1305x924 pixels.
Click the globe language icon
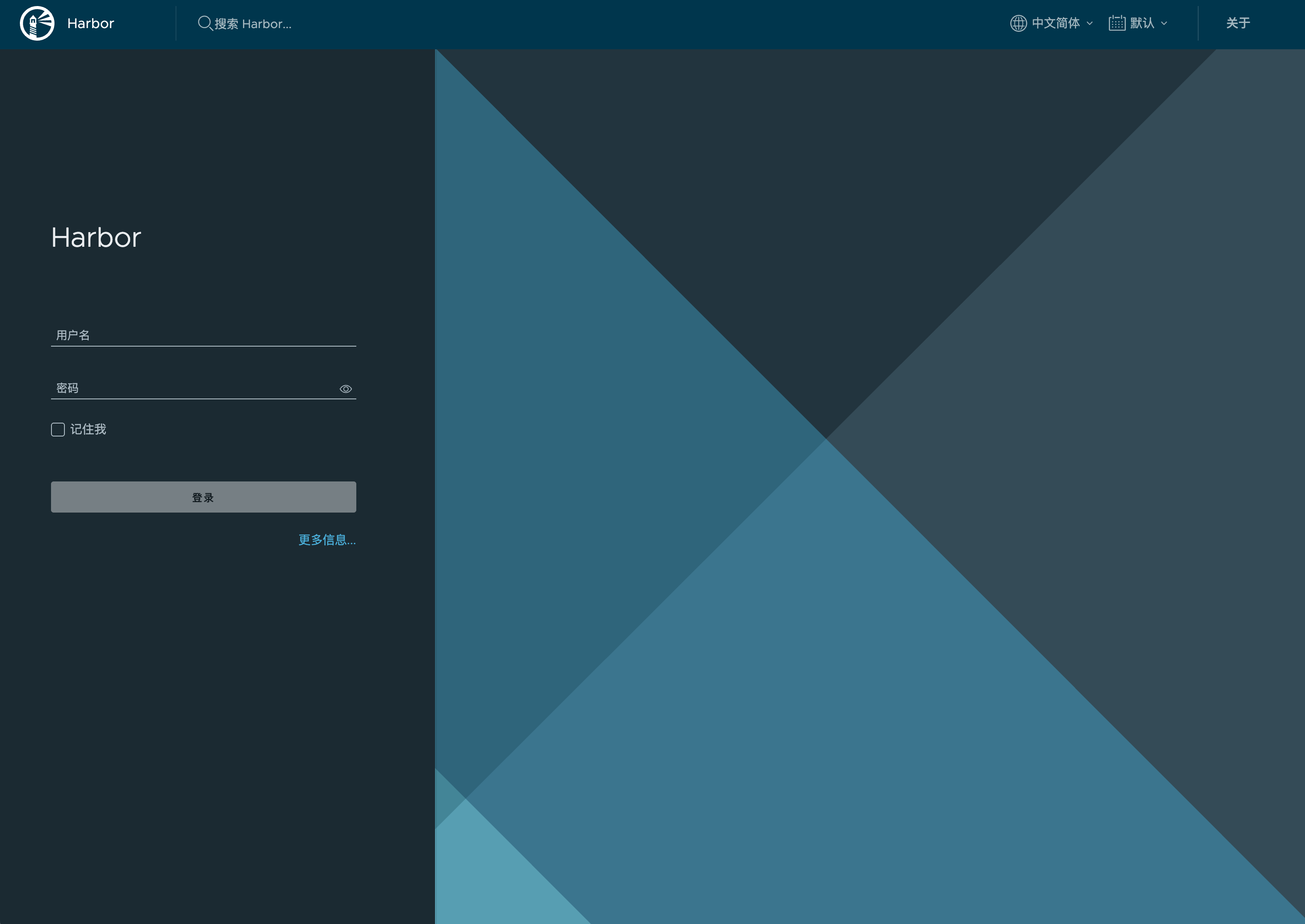click(1018, 23)
